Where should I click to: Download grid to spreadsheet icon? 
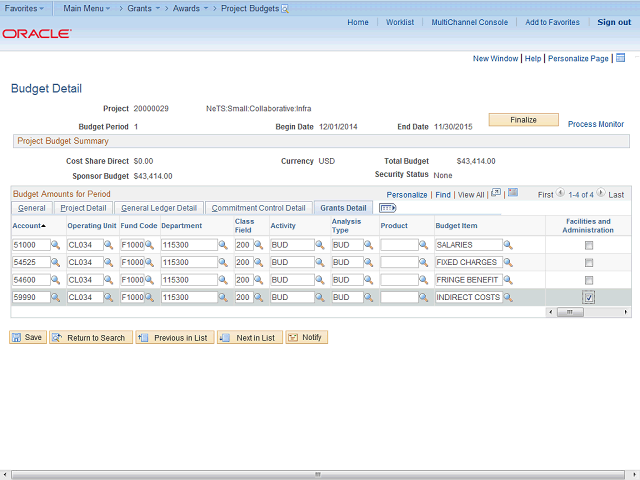pyautogui.click(x=512, y=193)
